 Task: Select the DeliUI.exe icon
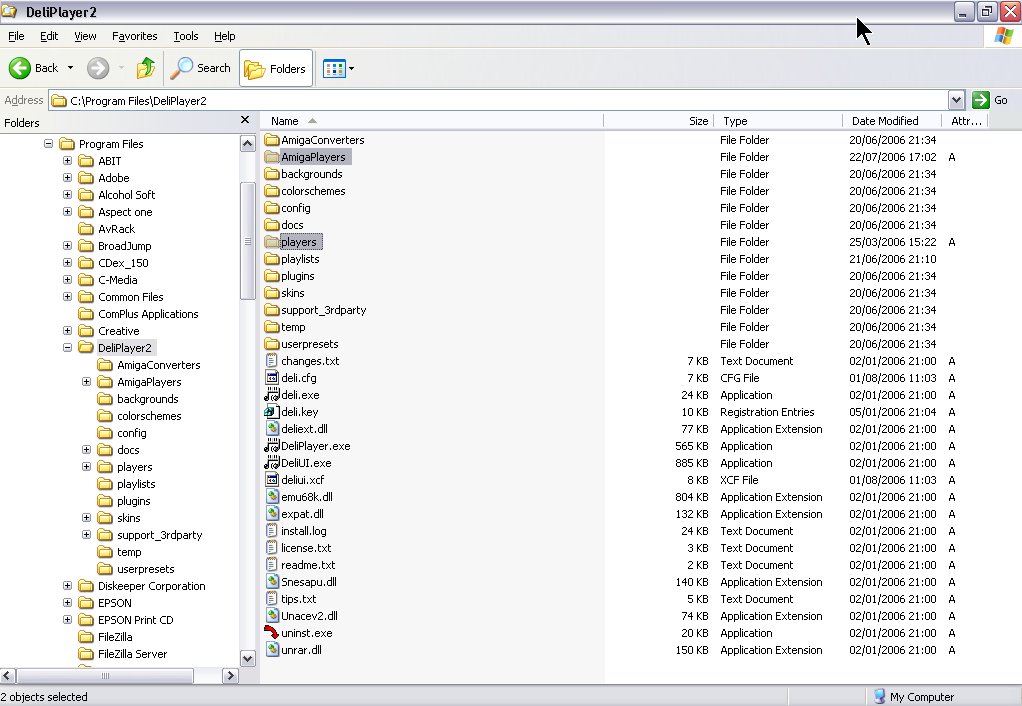pyautogui.click(x=272, y=463)
